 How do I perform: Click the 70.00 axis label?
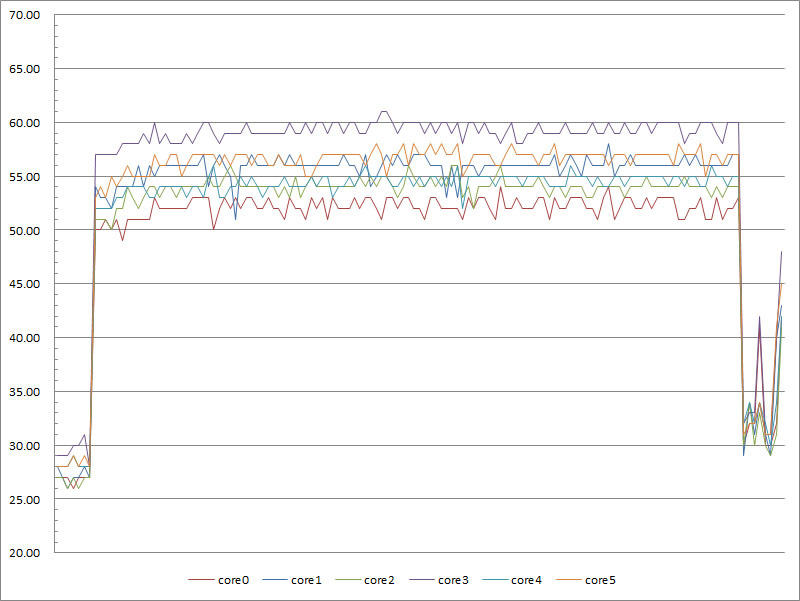pyautogui.click(x=24, y=15)
